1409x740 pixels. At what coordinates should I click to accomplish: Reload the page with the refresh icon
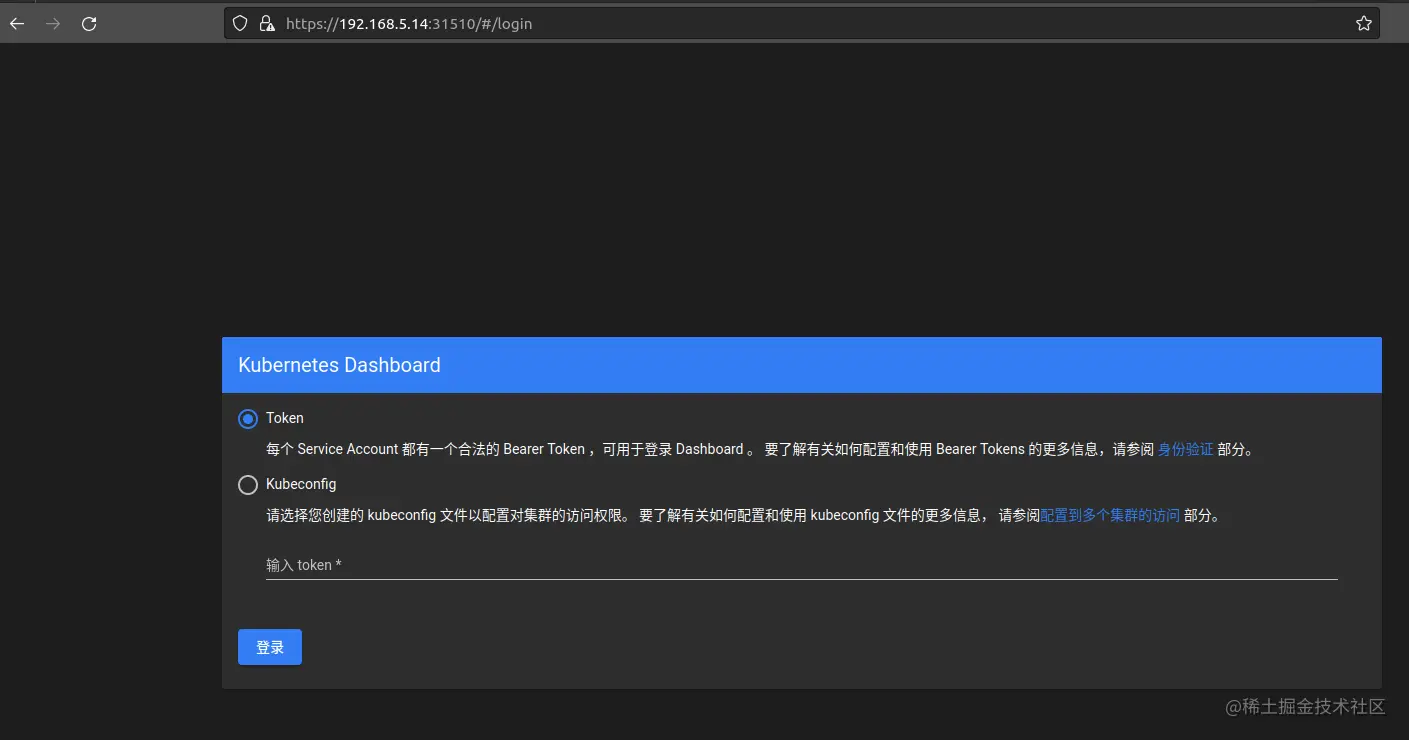[x=89, y=23]
